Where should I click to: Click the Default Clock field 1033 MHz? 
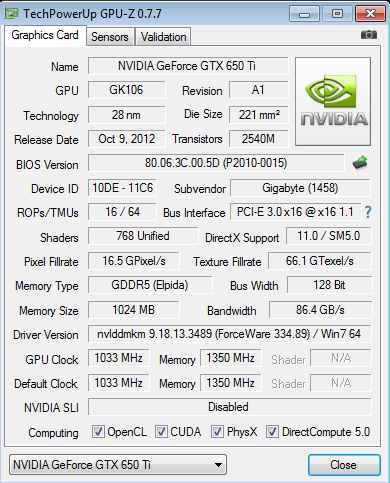pyautogui.click(x=119, y=383)
